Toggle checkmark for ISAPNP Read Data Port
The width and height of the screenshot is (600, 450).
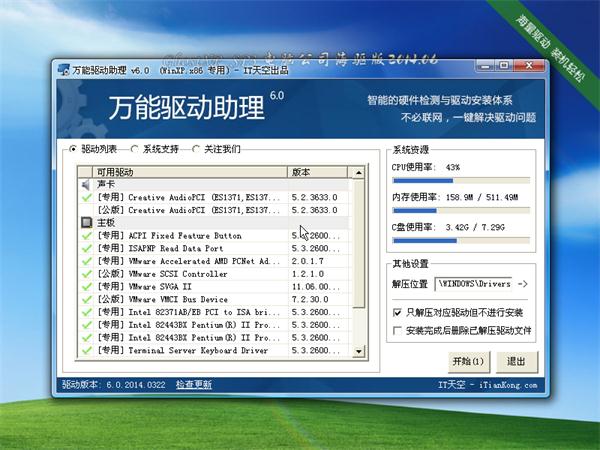click(x=87, y=249)
